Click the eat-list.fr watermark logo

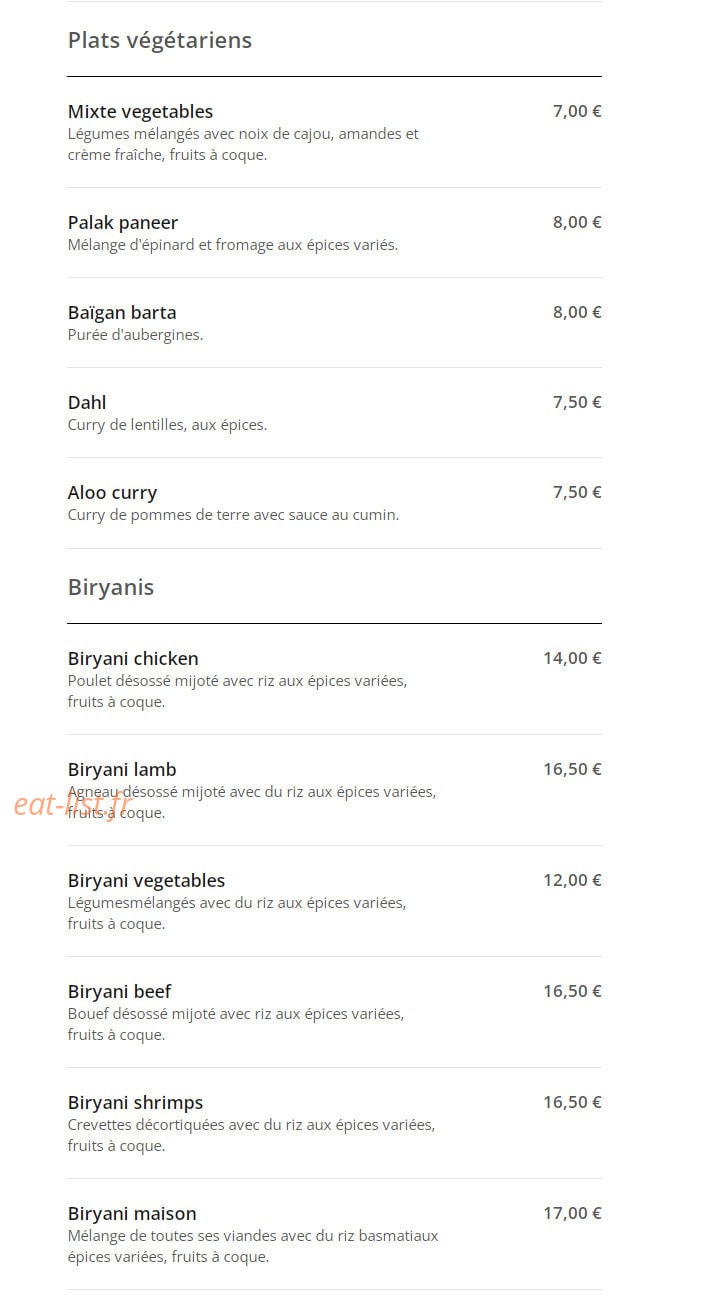[x=73, y=803]
